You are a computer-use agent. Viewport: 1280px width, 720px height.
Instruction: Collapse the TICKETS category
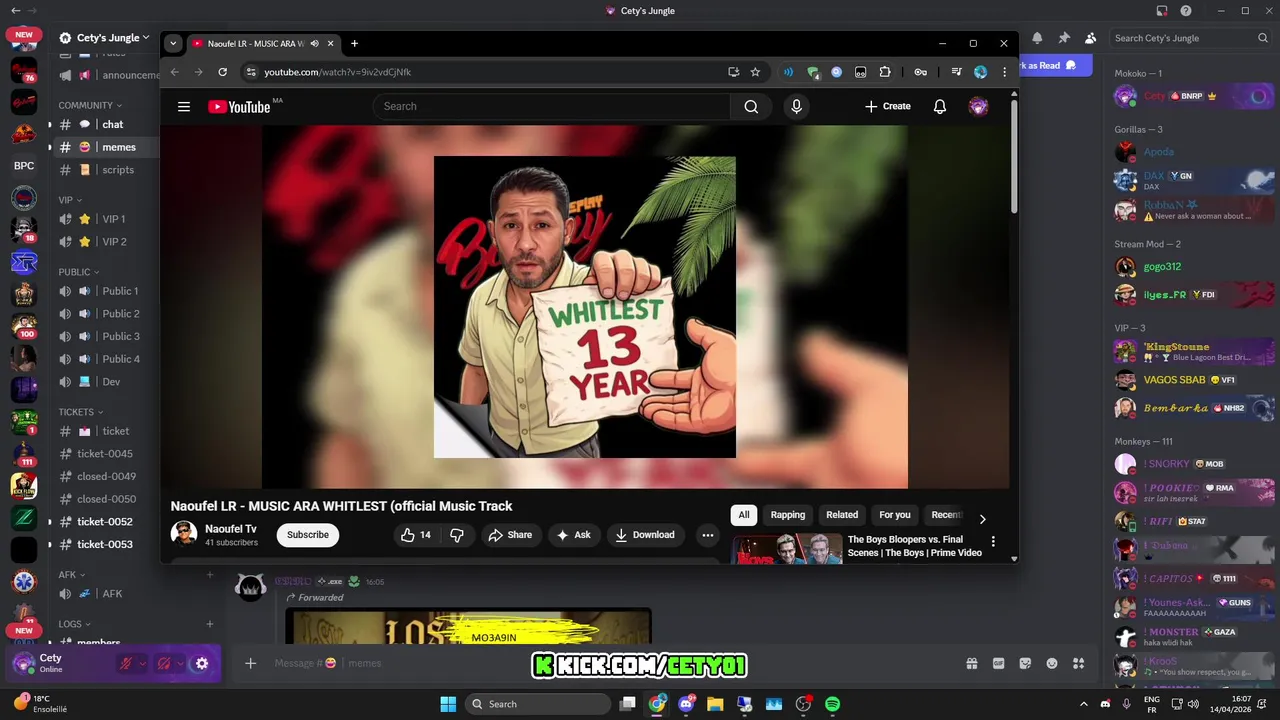pos(81,412)
